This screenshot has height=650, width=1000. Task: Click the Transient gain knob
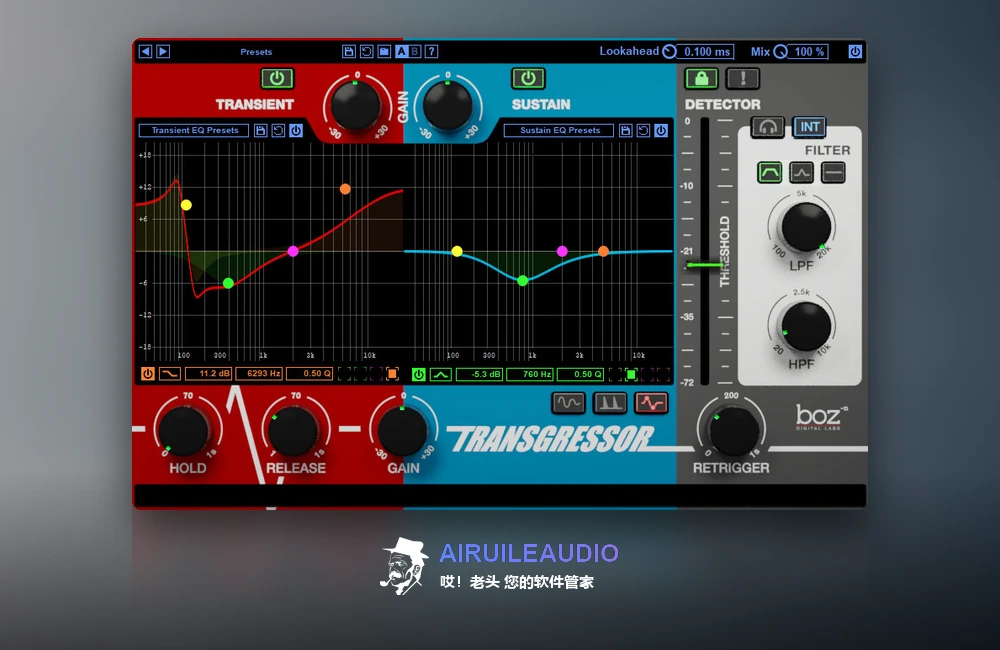coord(356,106)
